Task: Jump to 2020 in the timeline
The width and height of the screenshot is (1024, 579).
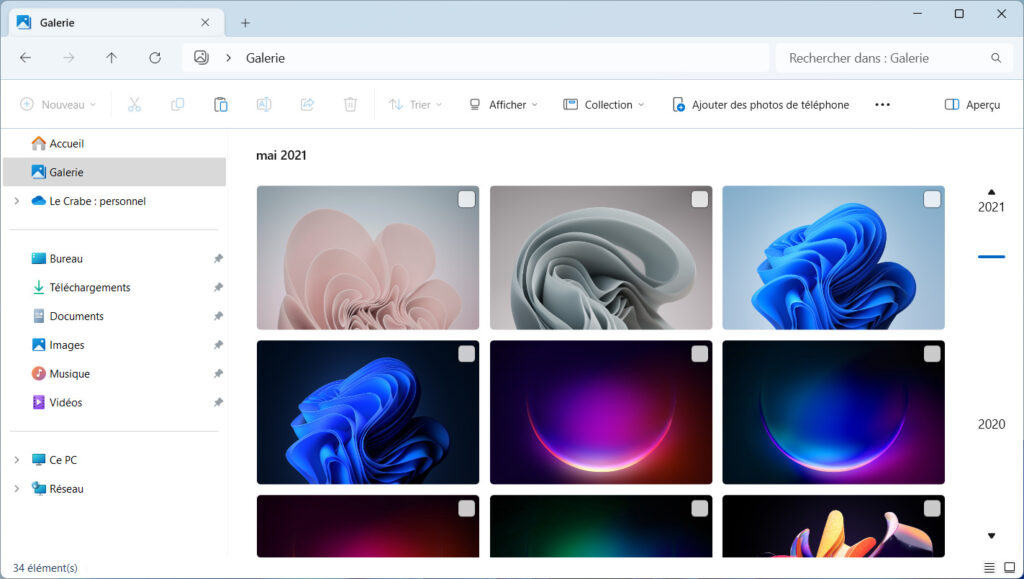Action: pyautogui.click(x=991, y=424)
